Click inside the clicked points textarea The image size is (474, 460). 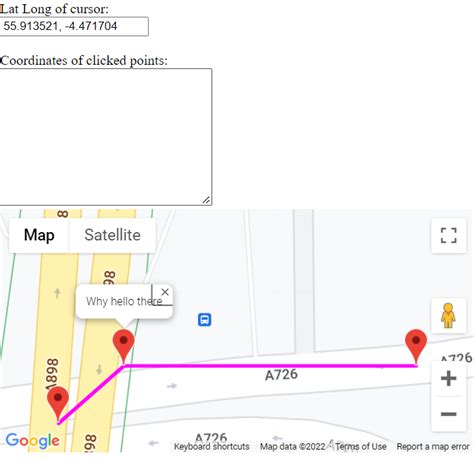[106, 137]
